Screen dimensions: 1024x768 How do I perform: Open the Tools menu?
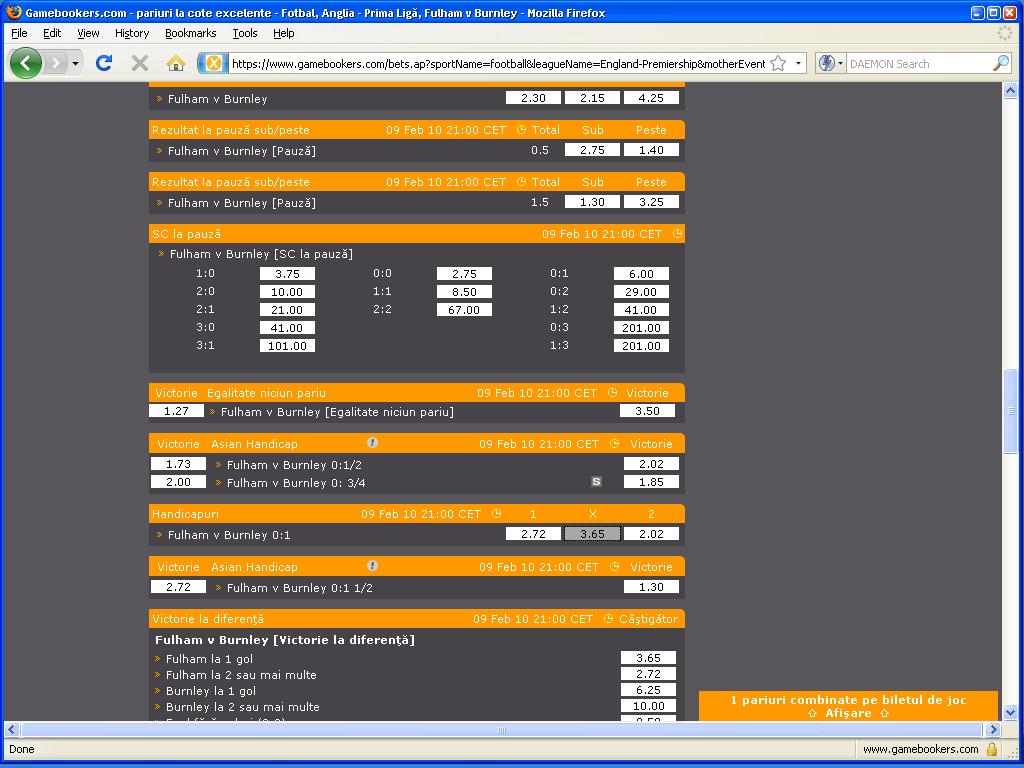click(245, 33)
